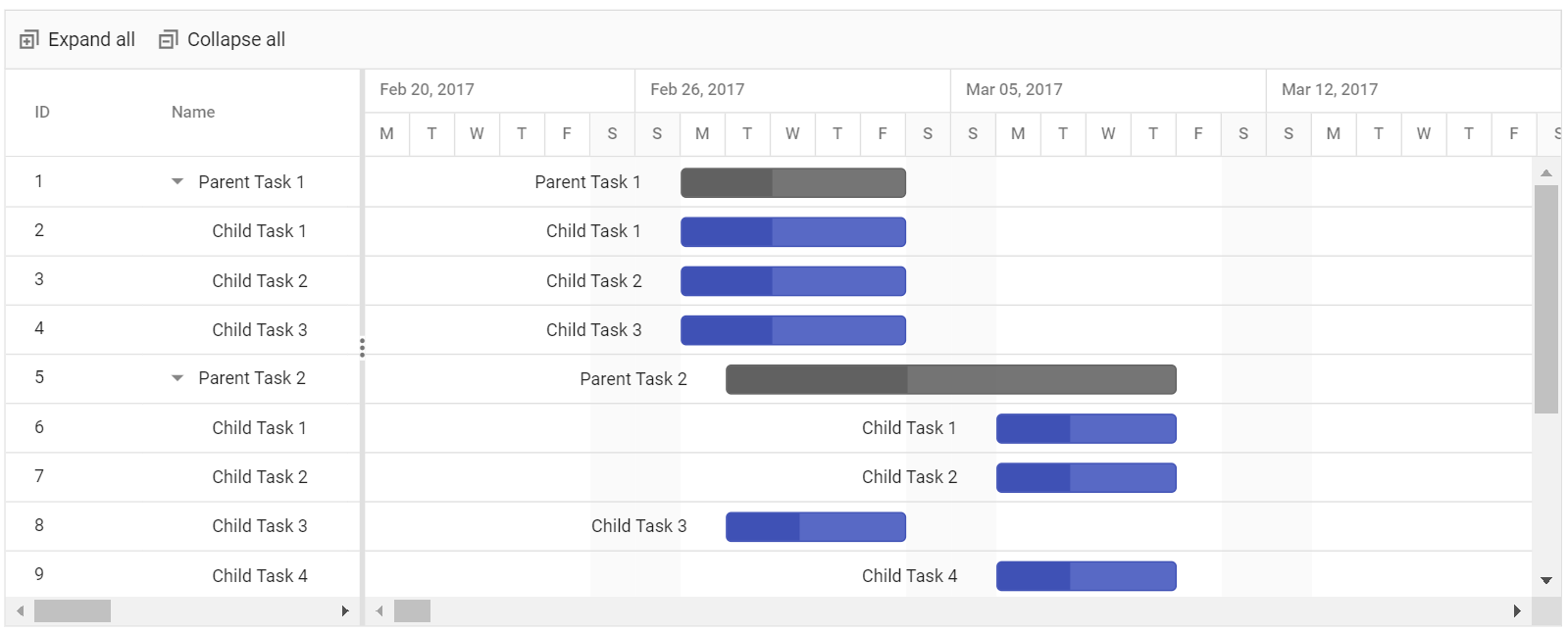The height and width of the screenshot is (633, 1568).
Task: Click chart horizontal scroll left arrow
Action: [379, 611]
